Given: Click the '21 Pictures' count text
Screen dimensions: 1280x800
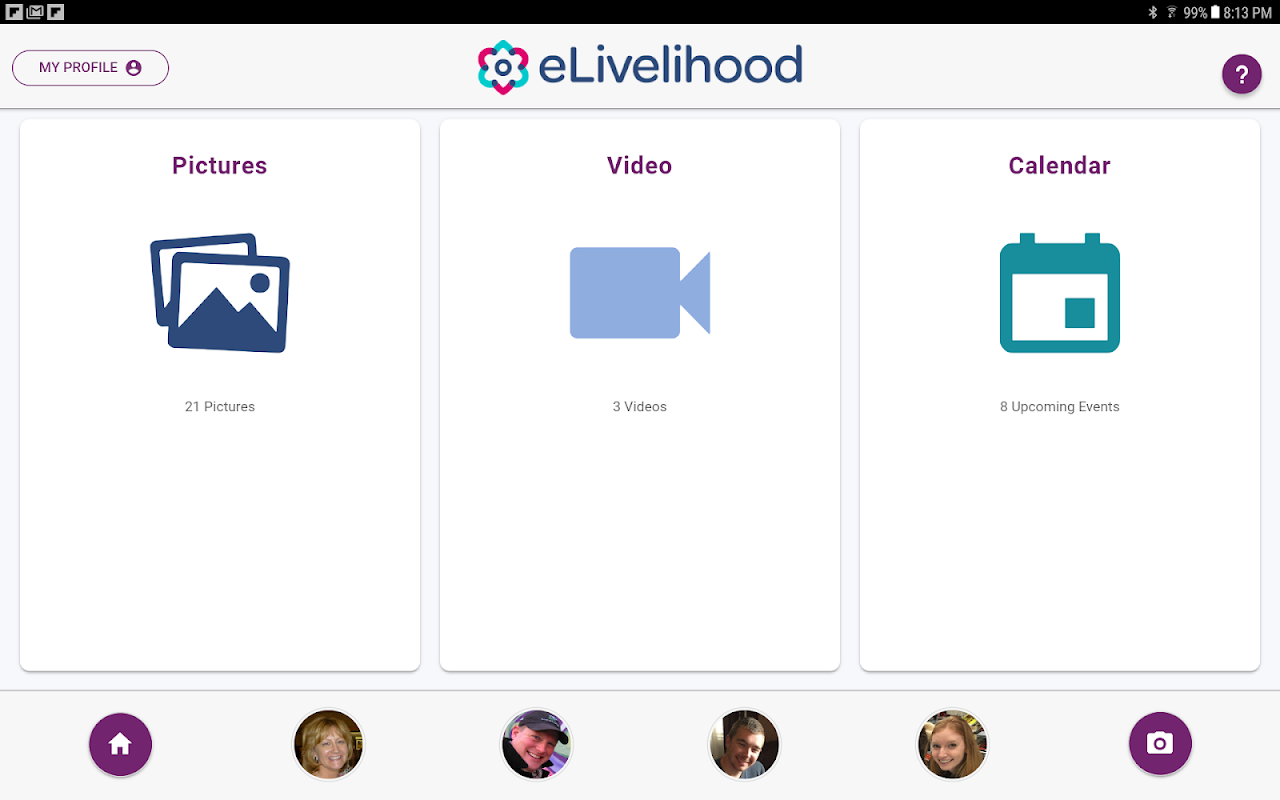Looking at the screenshot, I should tap(220, 407).
